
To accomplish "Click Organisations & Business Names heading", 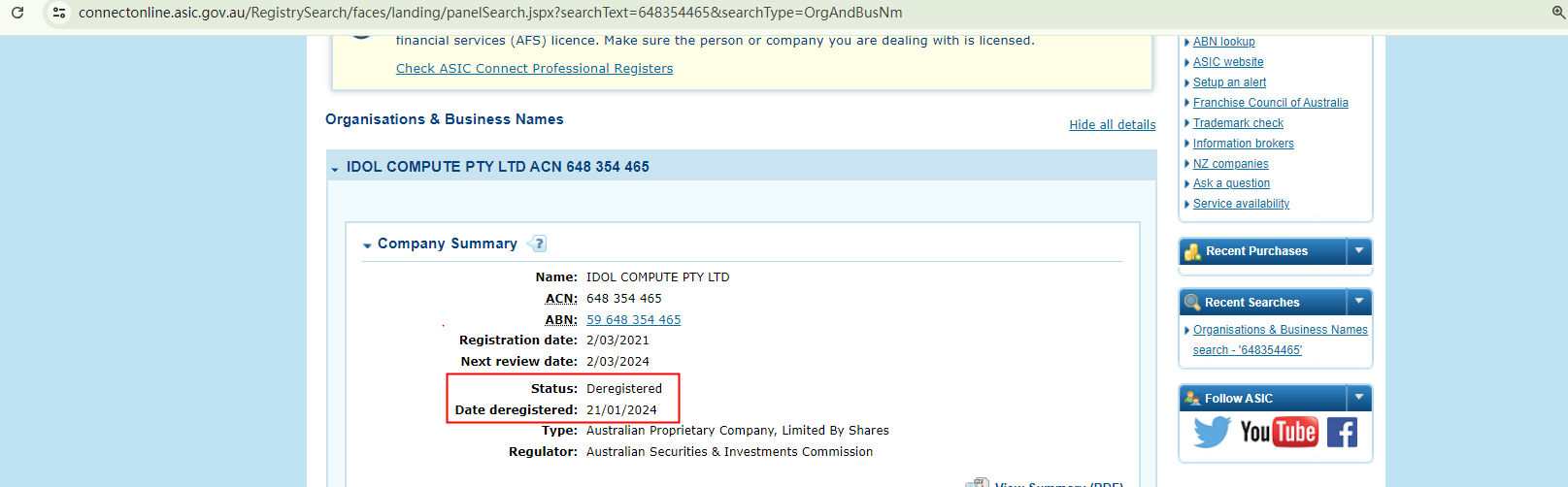I will coord(445,119).
